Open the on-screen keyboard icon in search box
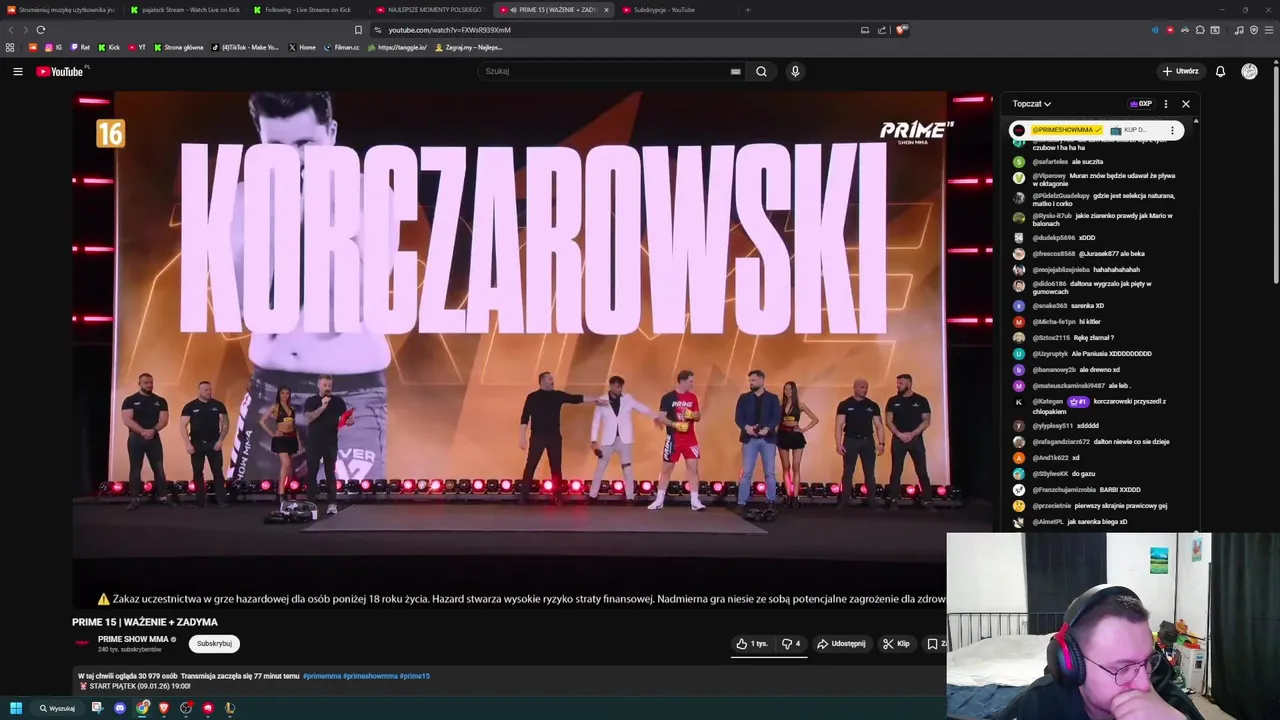 pyautogui.click(x=736, y=71)
